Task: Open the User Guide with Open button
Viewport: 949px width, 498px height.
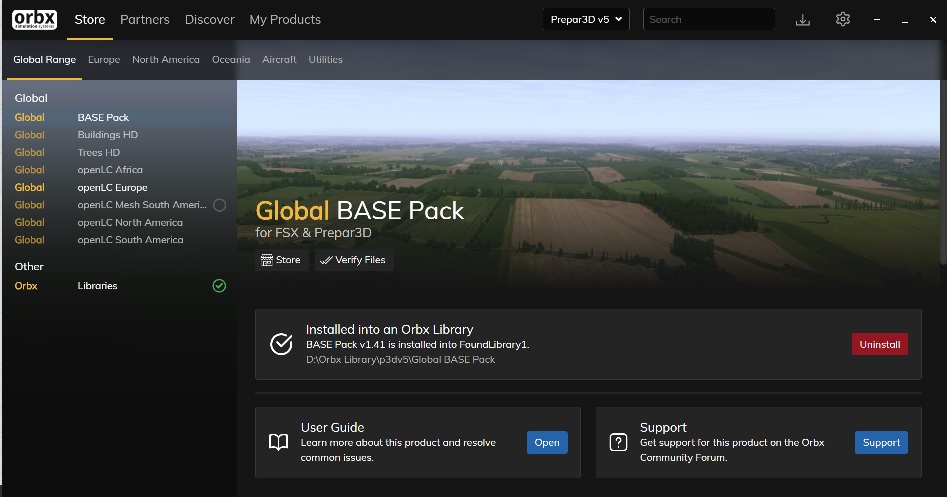Action: tap(547, 442)
